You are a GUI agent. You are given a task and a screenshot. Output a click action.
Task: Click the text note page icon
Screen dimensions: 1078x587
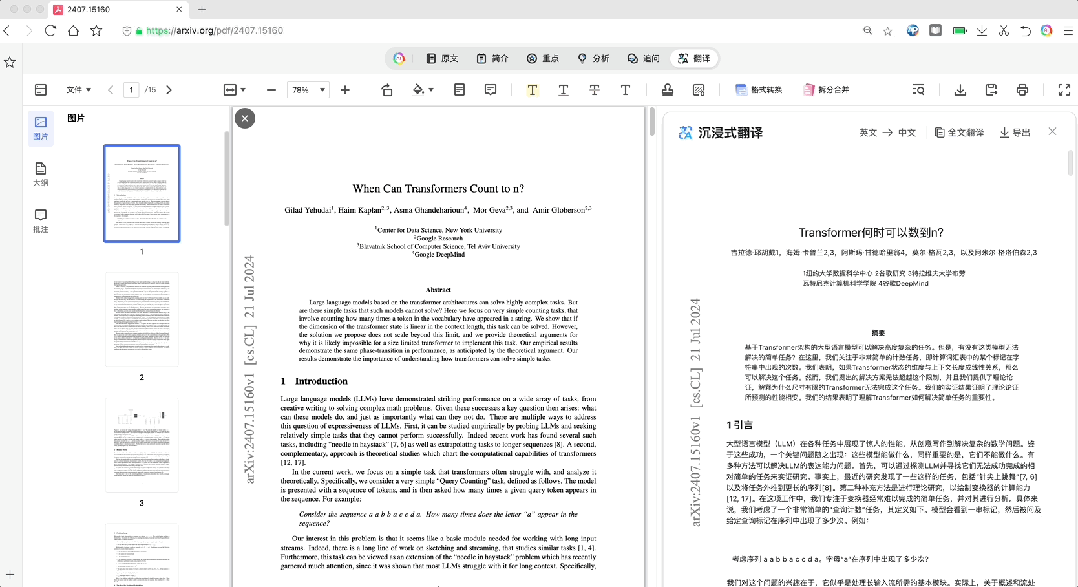coord(459,89)
